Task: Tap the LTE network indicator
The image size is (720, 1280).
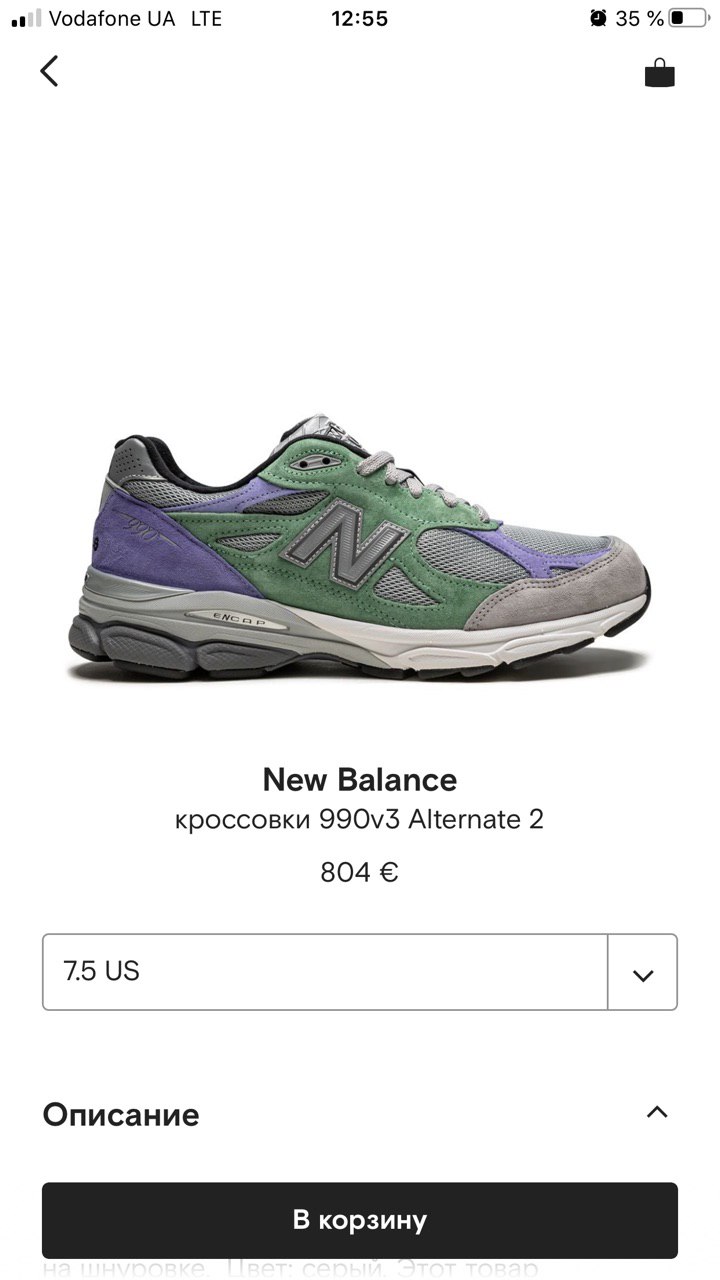Action: pos(206,18)
